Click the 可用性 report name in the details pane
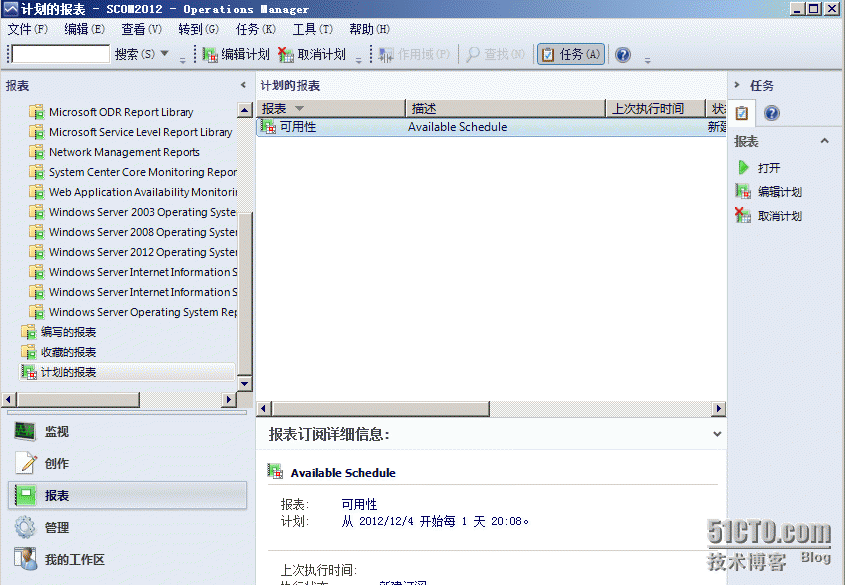 pos(359,504)
